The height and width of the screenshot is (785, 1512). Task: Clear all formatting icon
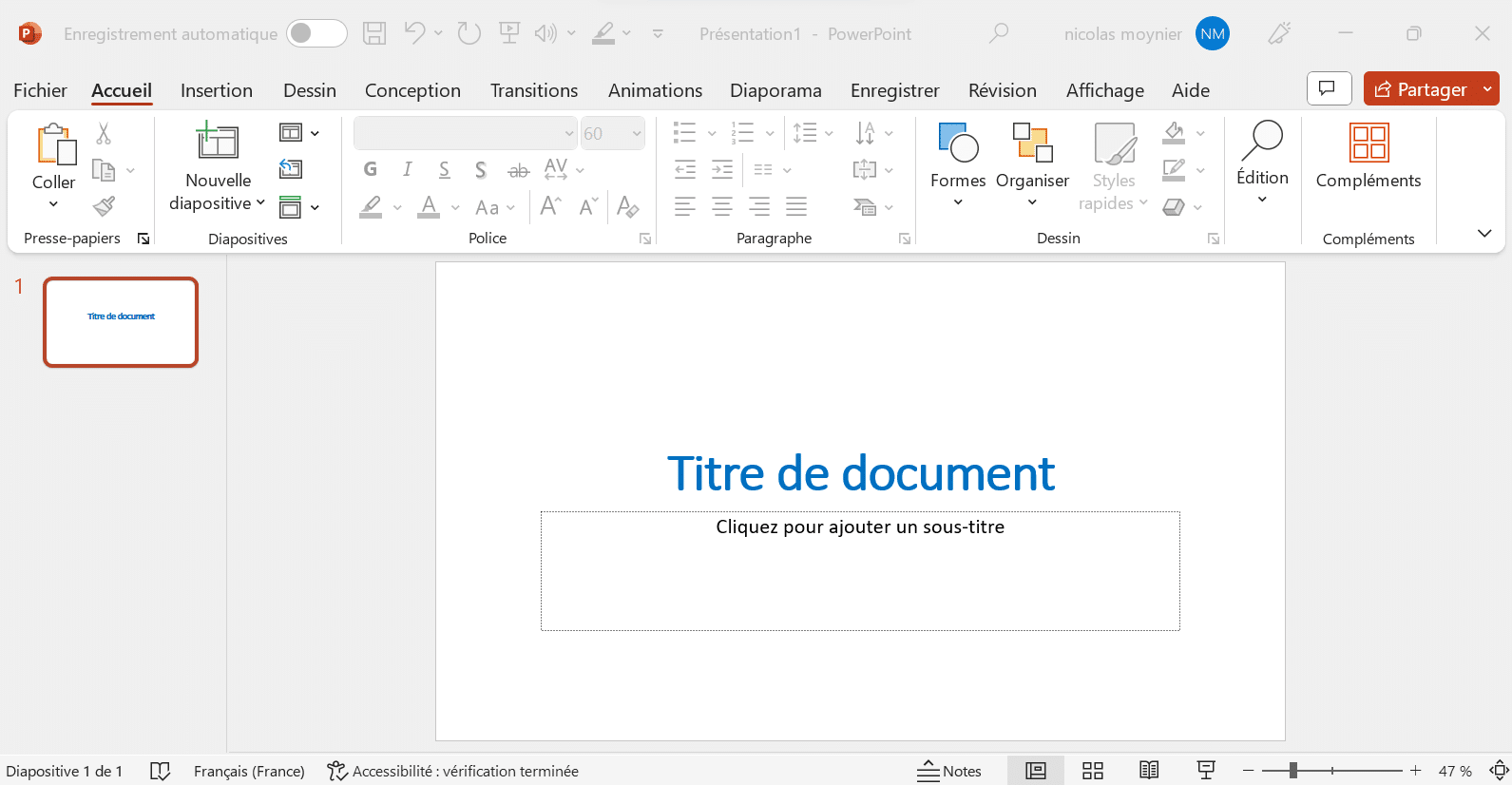click(627, 206)
